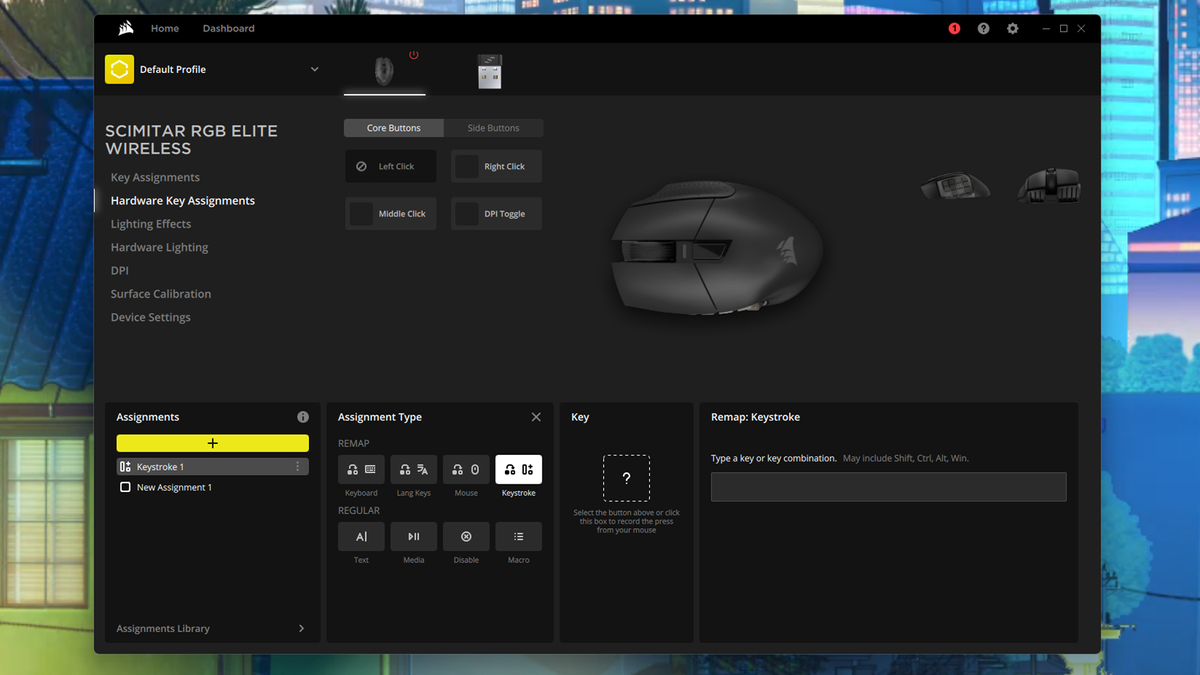Viewport: 1200px width, 675px height.
Task: Open the Keystroke 1 three-dot menu
Action: pos(297,467)
